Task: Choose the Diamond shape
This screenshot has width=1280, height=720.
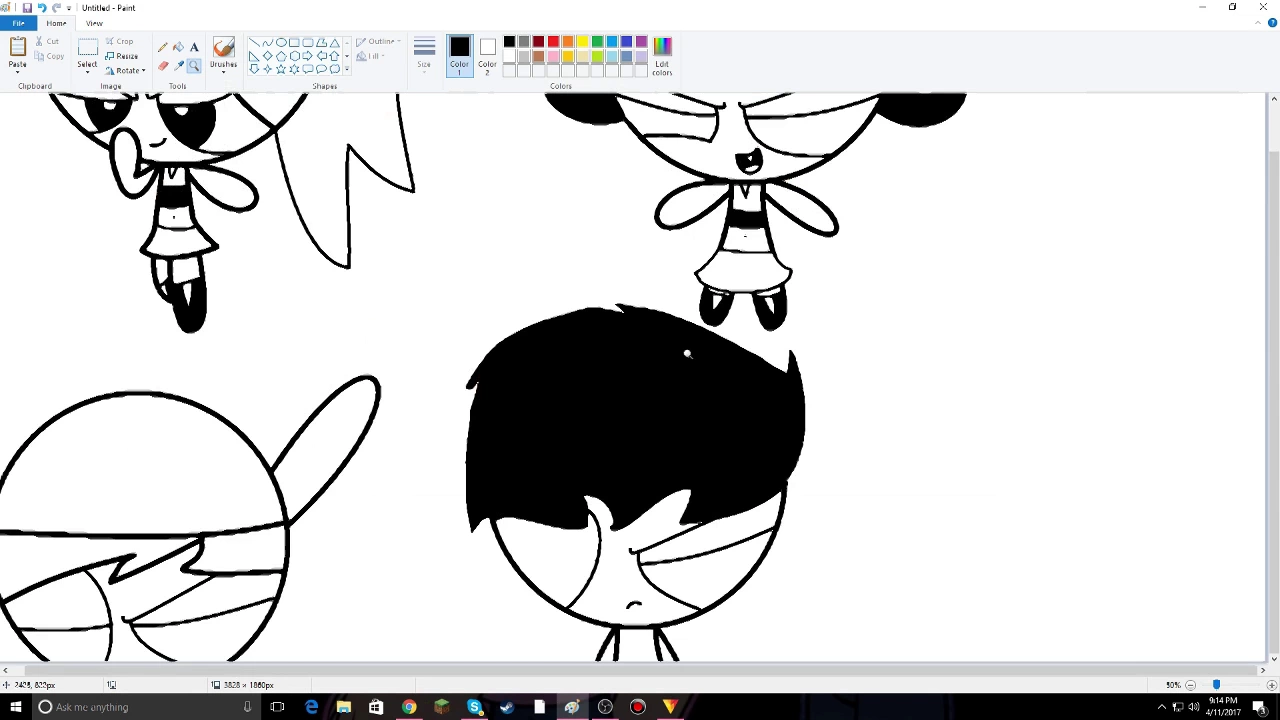Action: (268, 56)
